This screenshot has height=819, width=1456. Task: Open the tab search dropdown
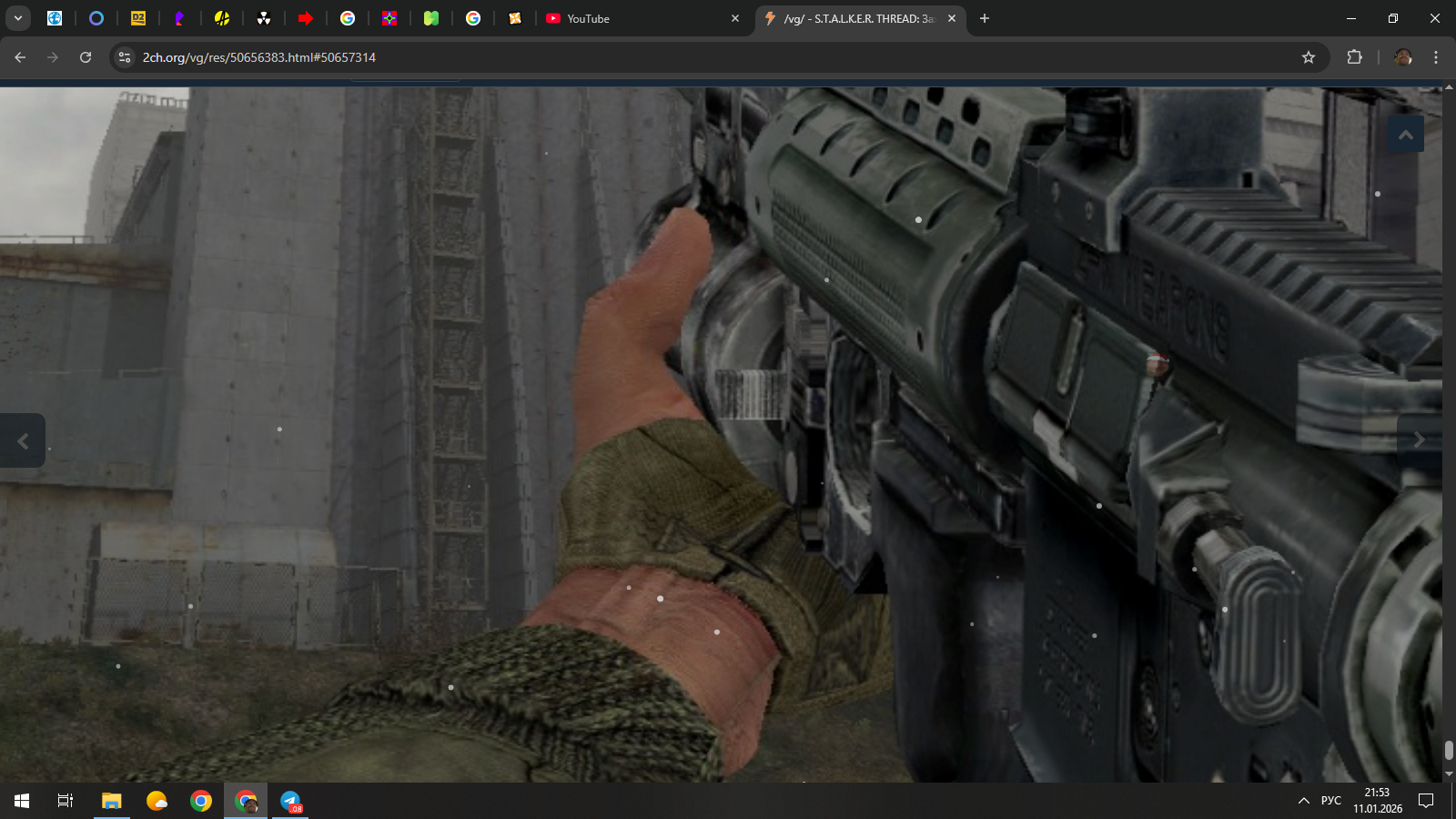(18, 18)
